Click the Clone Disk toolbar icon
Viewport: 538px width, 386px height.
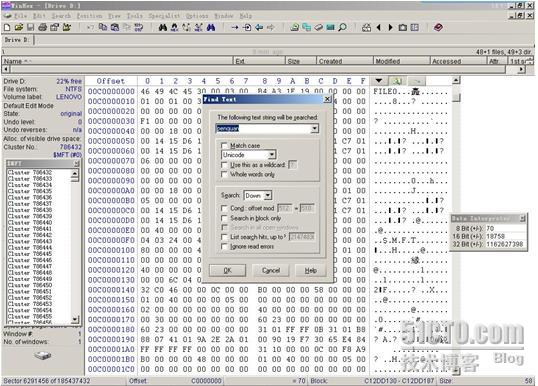click(306, 27)
